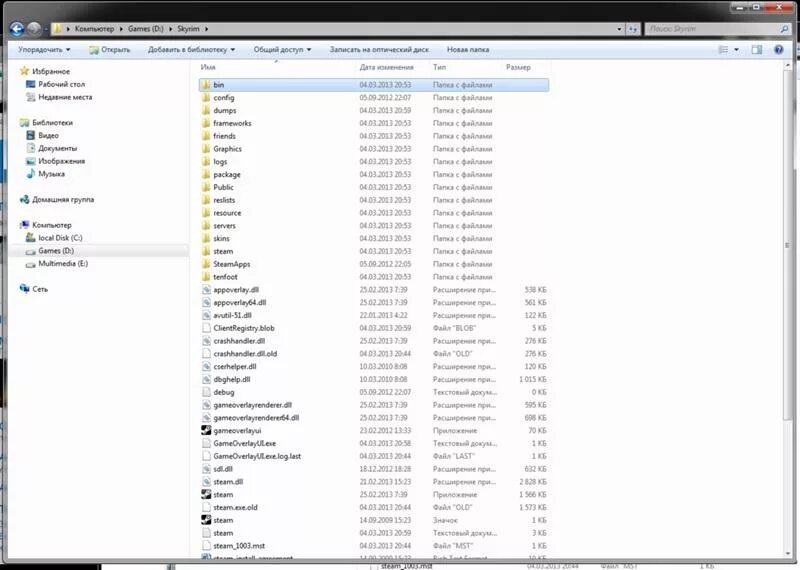Select the cserhelper.dll file name
Screen dimensions: 800x570
click(235, 366)
